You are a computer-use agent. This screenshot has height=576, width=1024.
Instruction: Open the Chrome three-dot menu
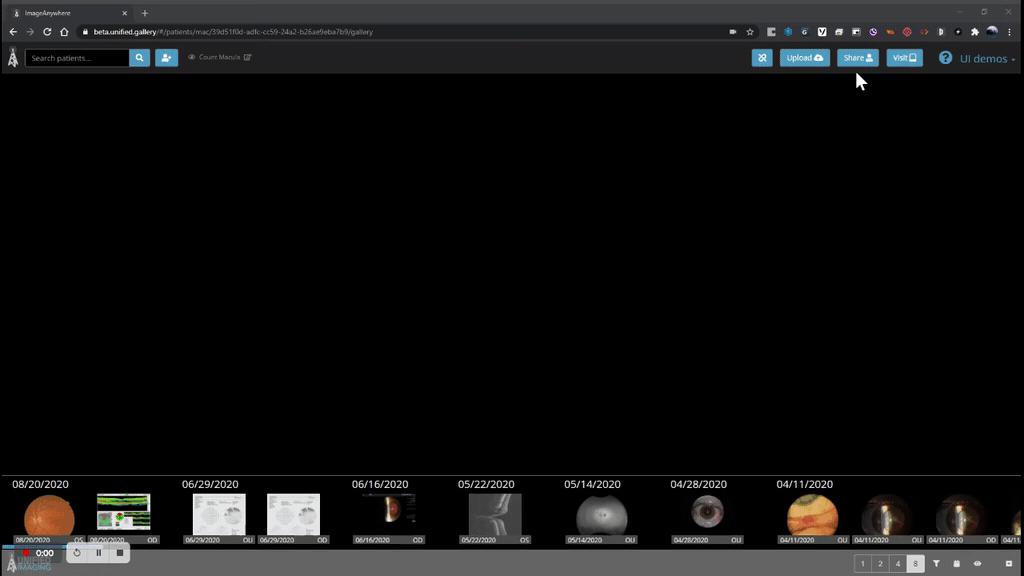point(1010,32)
